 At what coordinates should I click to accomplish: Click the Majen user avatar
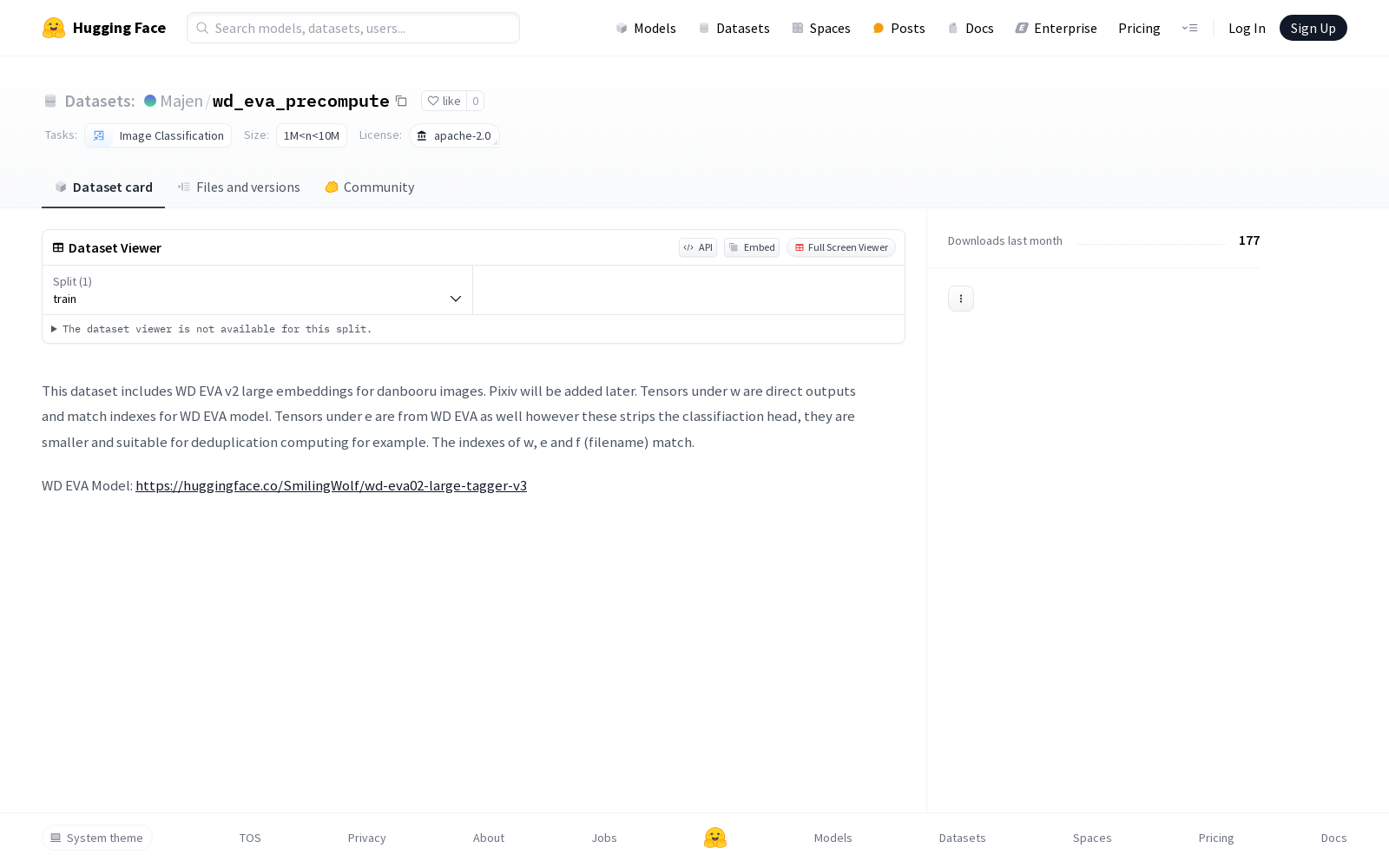[x=150, y=101]
